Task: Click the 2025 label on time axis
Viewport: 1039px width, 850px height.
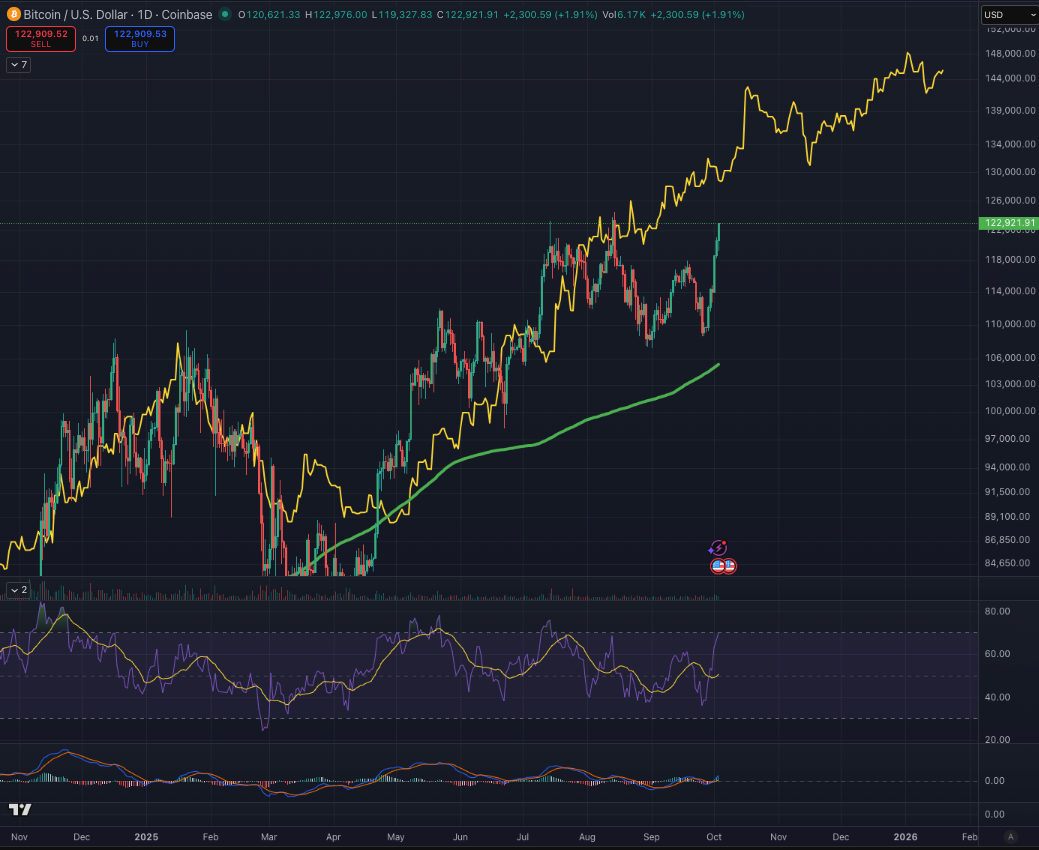Action: pyautogui.click(x=146, y=837)
